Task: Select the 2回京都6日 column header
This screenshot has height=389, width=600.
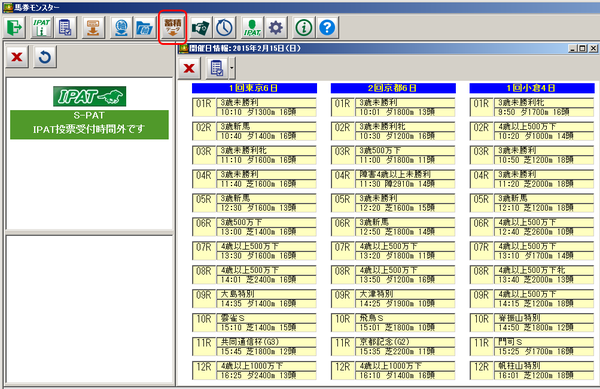Action: (x=393, y=88)
